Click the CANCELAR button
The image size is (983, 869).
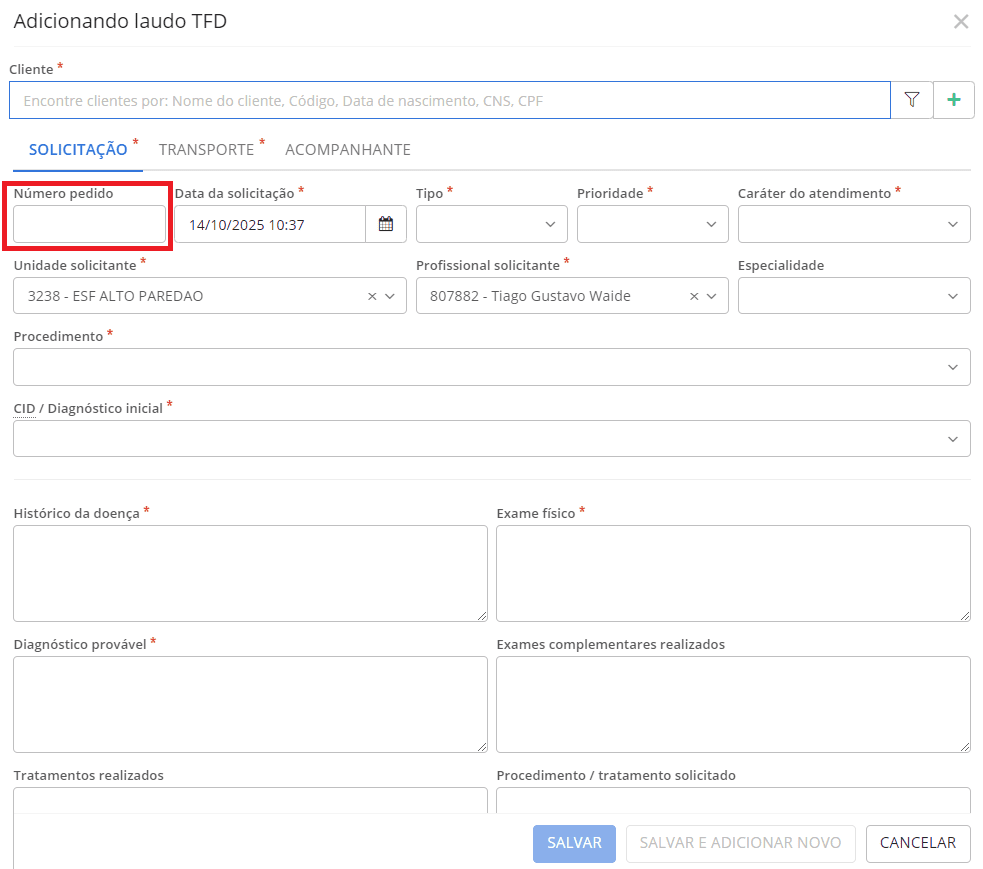click(917, 843)
